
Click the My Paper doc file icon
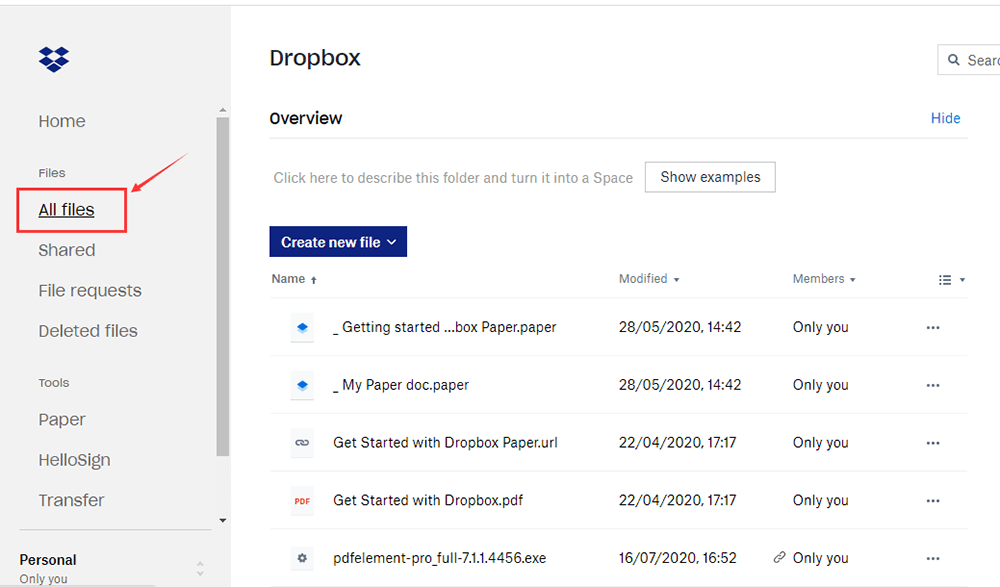coord(302,385)
